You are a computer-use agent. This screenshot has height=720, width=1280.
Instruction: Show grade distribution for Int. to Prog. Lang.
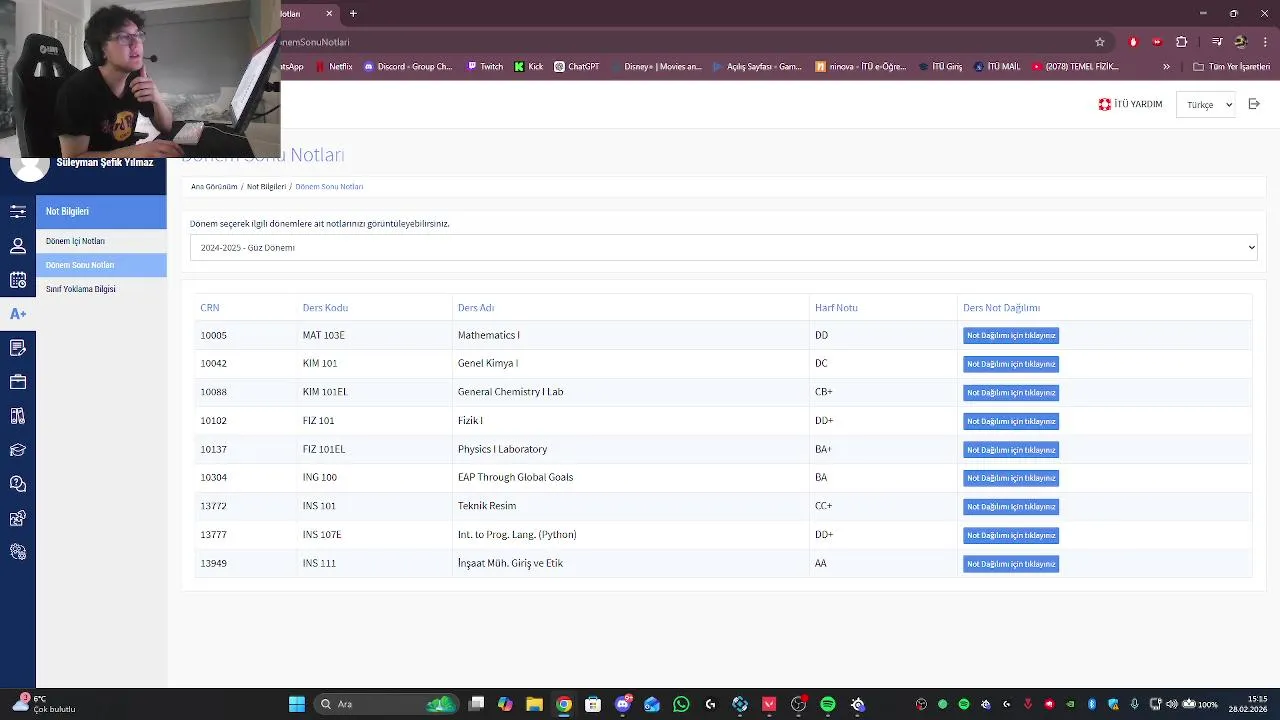[1011, 535]
